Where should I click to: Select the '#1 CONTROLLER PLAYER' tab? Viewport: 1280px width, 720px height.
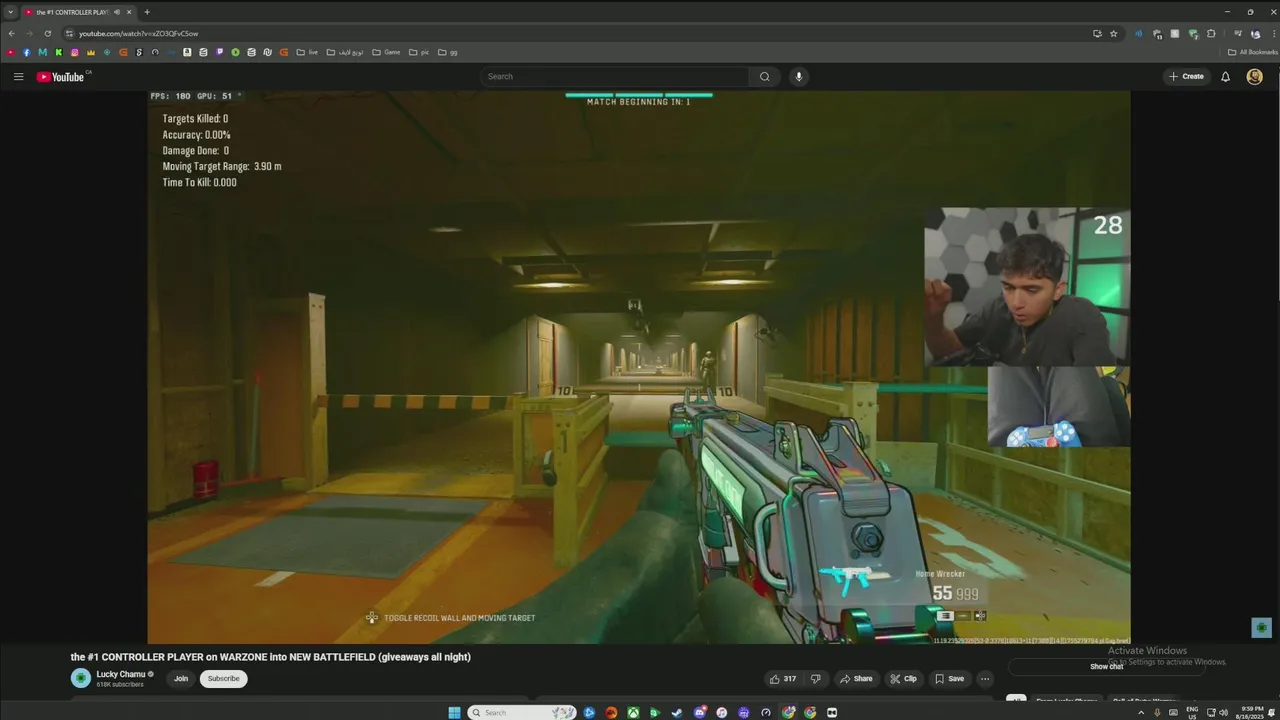[x=79, y=12]
